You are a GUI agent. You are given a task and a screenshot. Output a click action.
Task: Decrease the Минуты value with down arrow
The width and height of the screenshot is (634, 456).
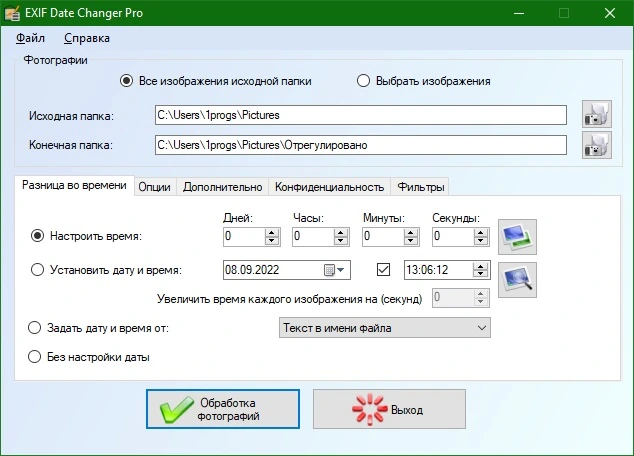click(411, 241)
